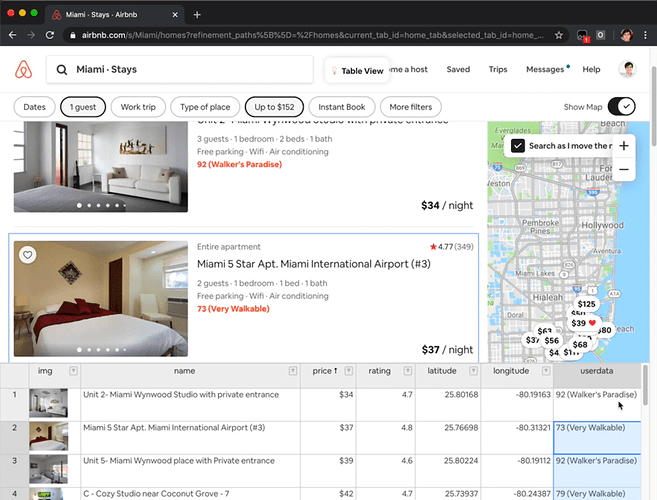Save the Miami 5 Star Apt. with heart icon

28,254
